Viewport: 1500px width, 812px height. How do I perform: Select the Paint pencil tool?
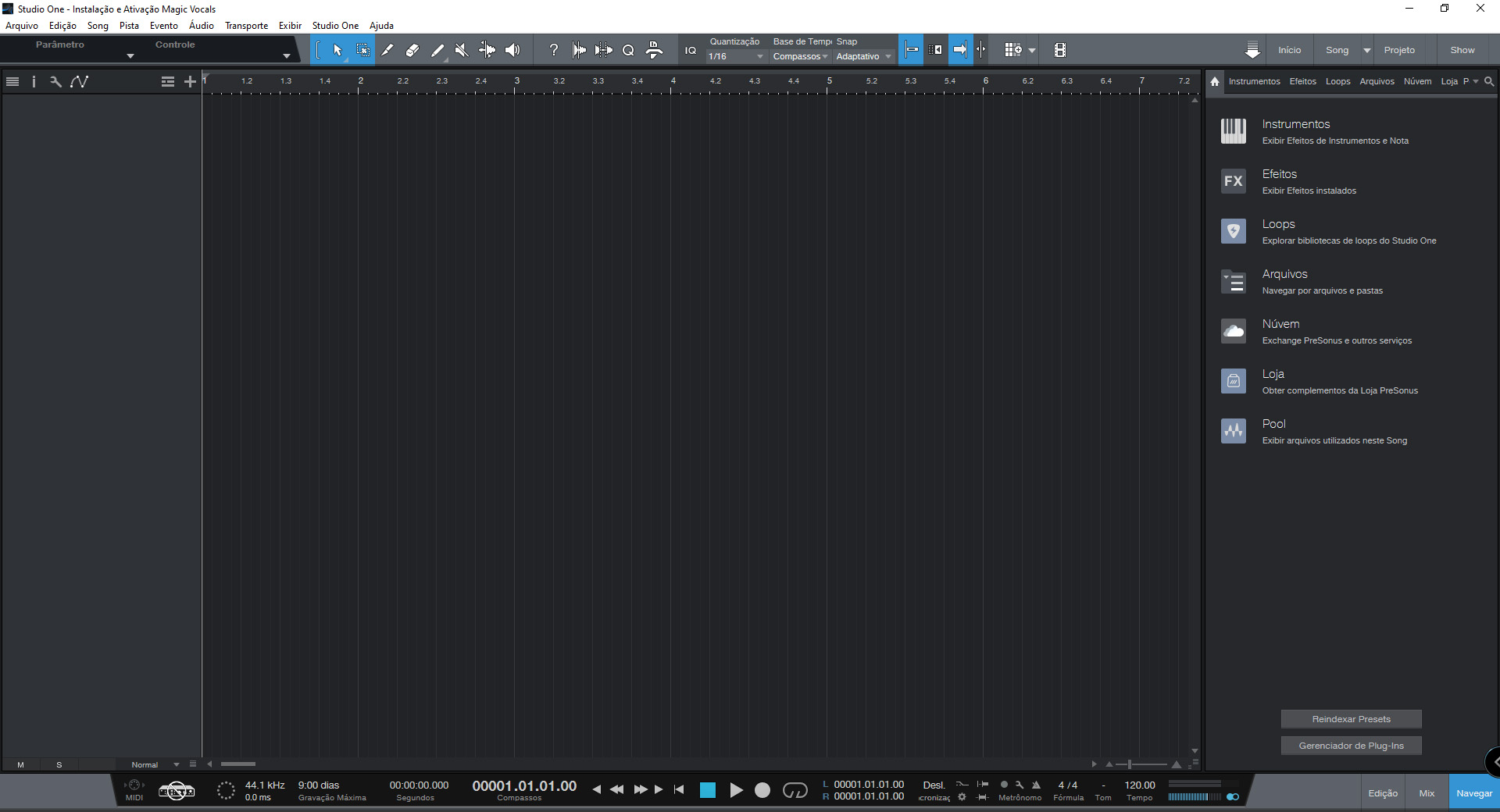437,50
